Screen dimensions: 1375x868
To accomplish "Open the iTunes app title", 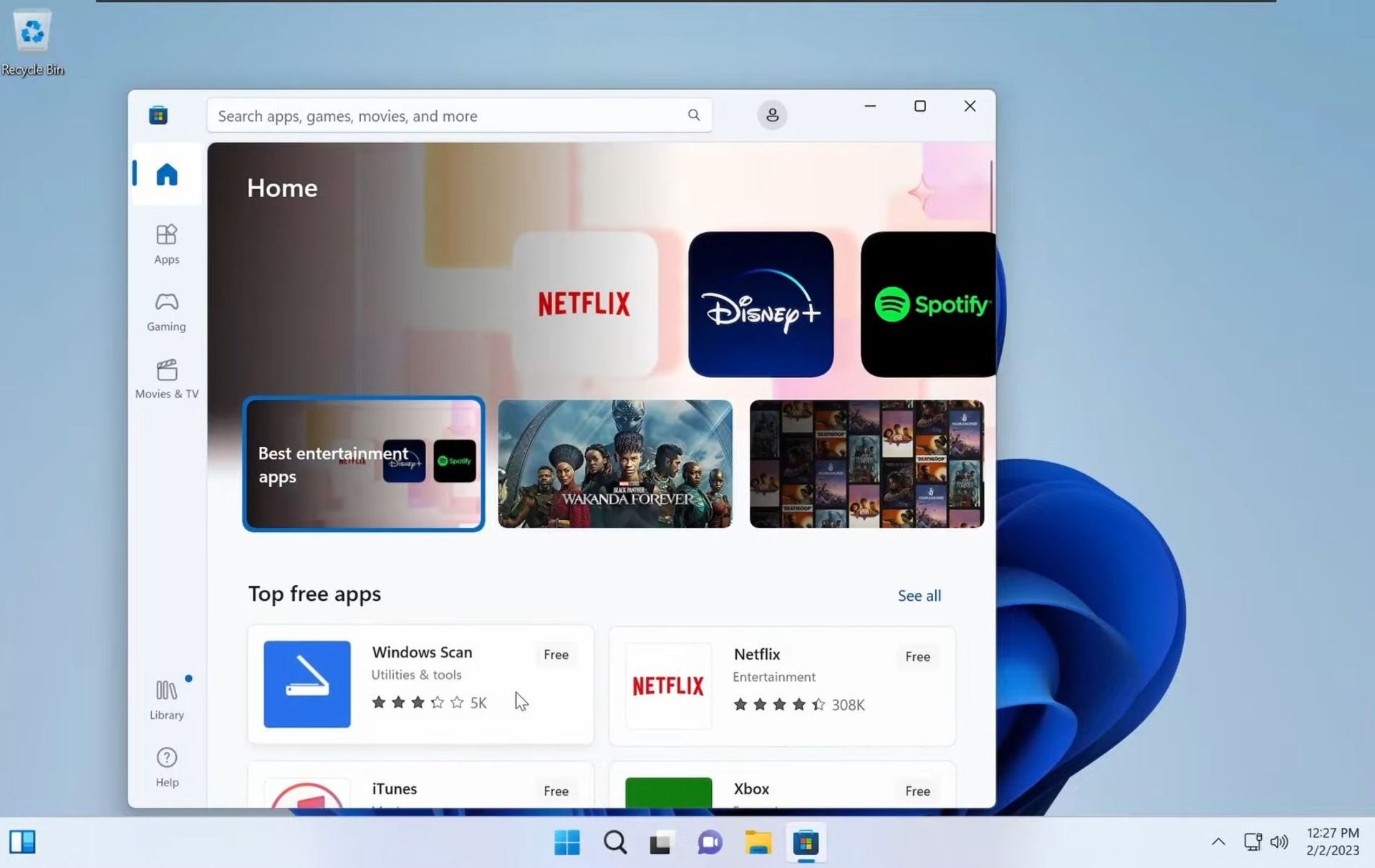I will (x=395, y=789).
